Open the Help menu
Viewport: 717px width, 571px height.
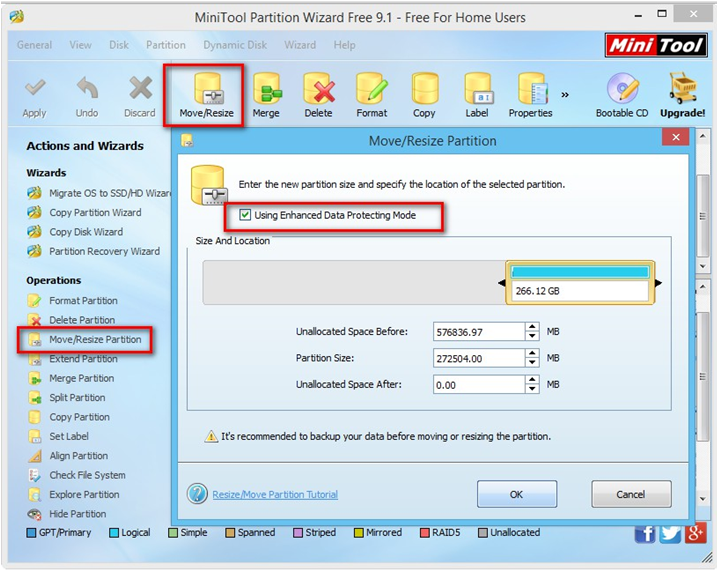[x=344, y=45]
